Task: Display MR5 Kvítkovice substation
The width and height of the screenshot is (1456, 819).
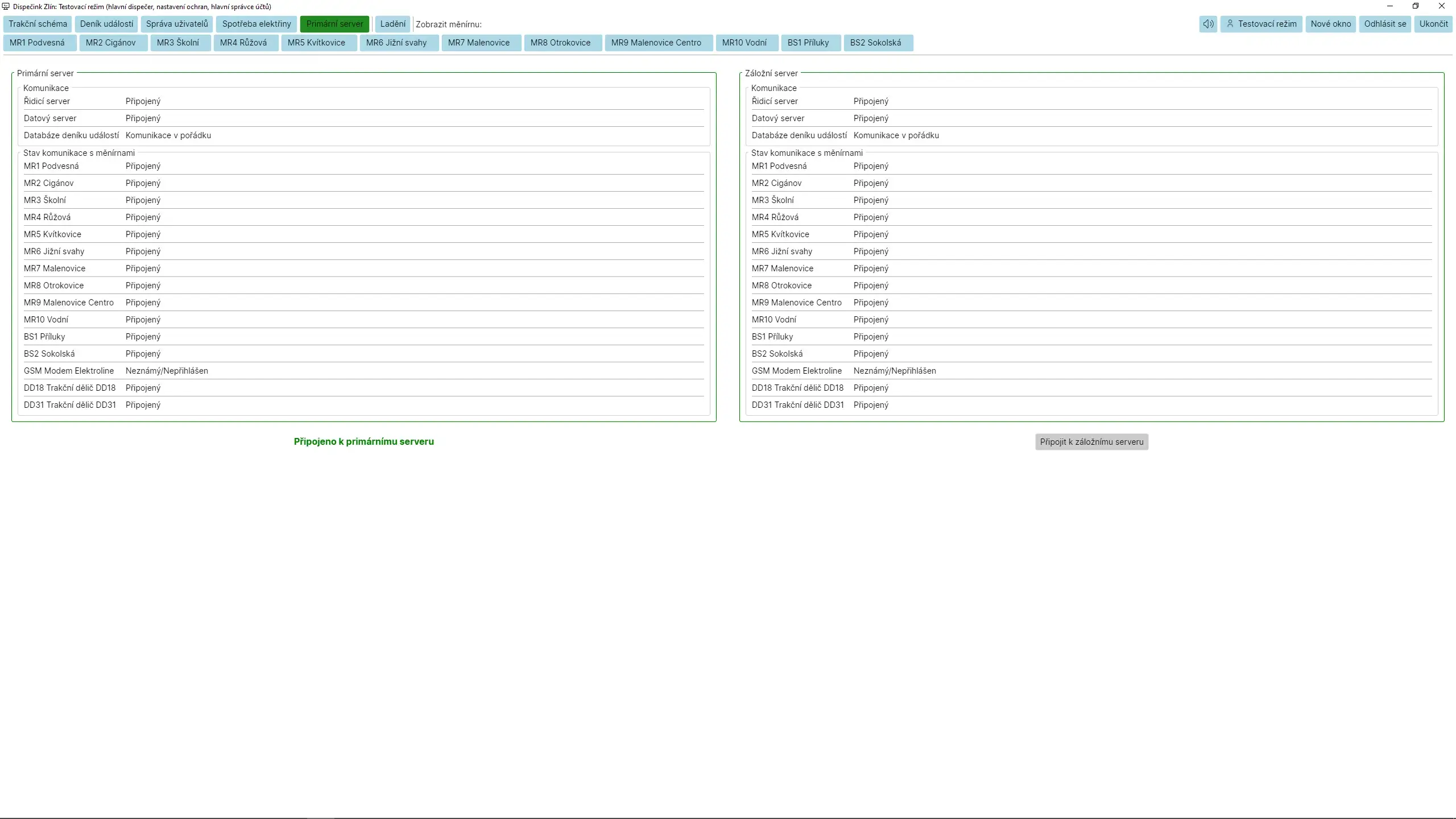Action: (x=316, y=43)
